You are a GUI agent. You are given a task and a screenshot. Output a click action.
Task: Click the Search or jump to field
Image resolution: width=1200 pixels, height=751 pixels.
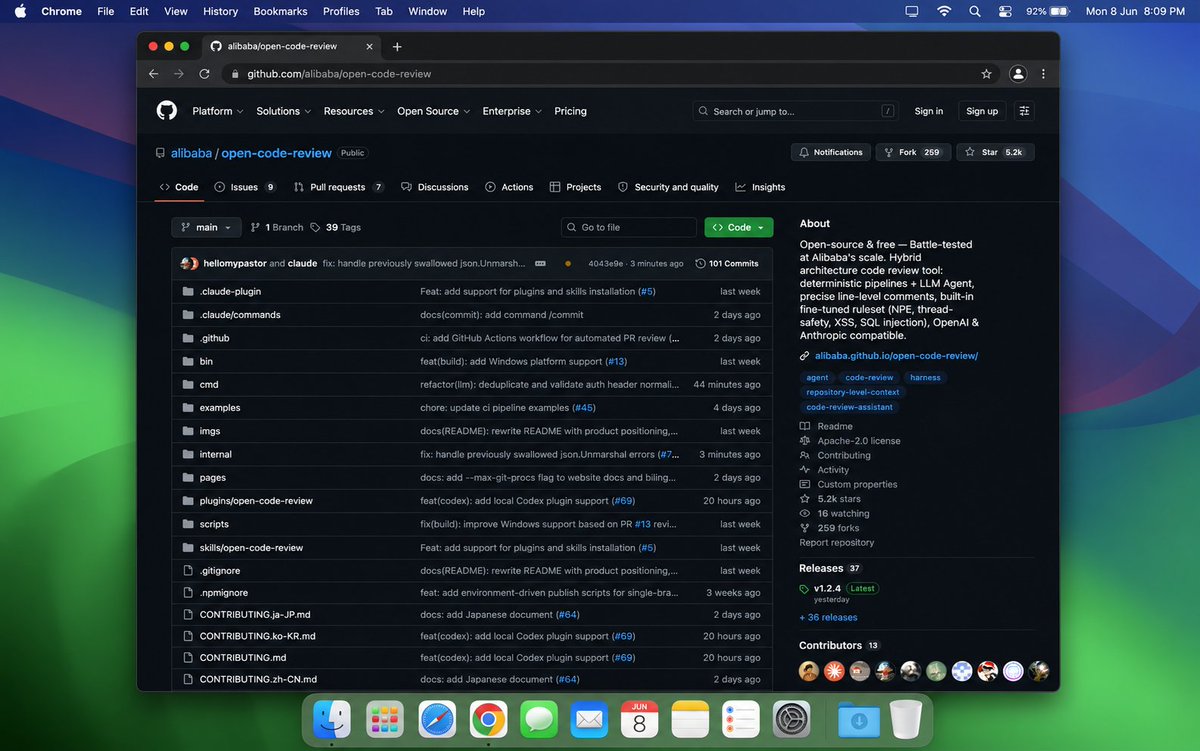[795, 111]
